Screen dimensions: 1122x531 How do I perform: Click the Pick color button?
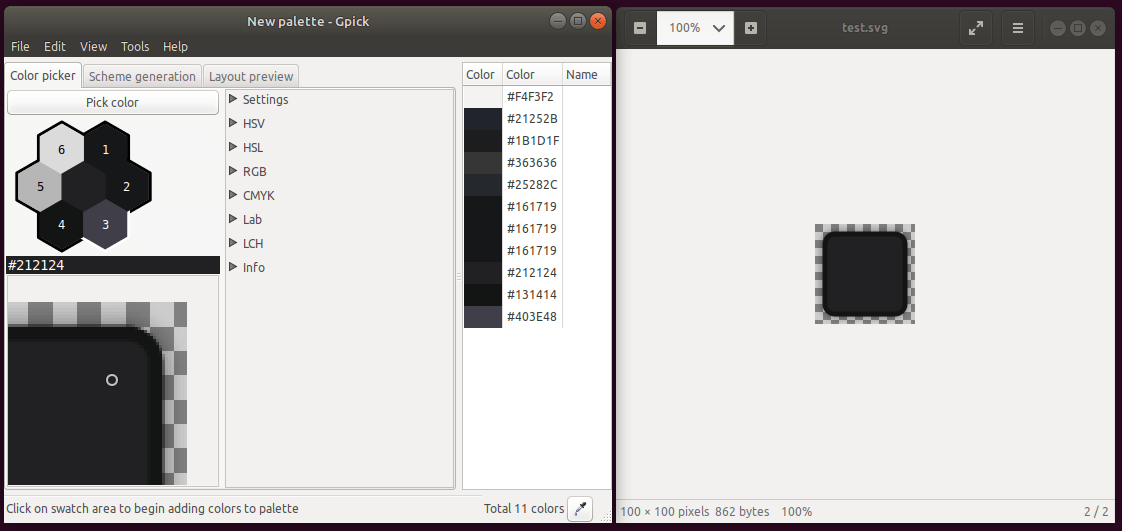(112, 102)
